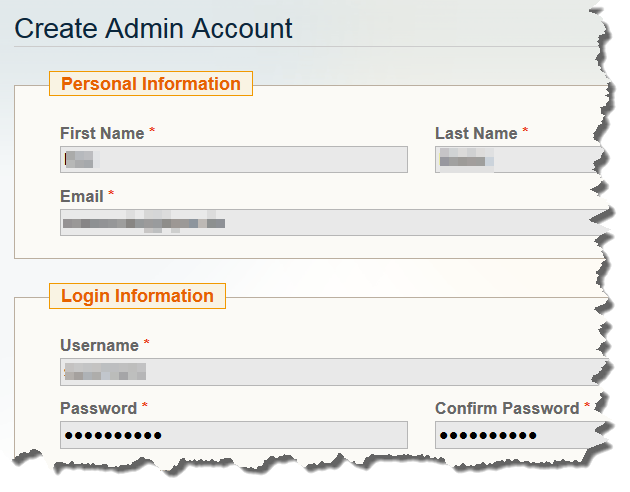Click the red asterisk next to Email

pyautogui.click(x=112, y=194)
